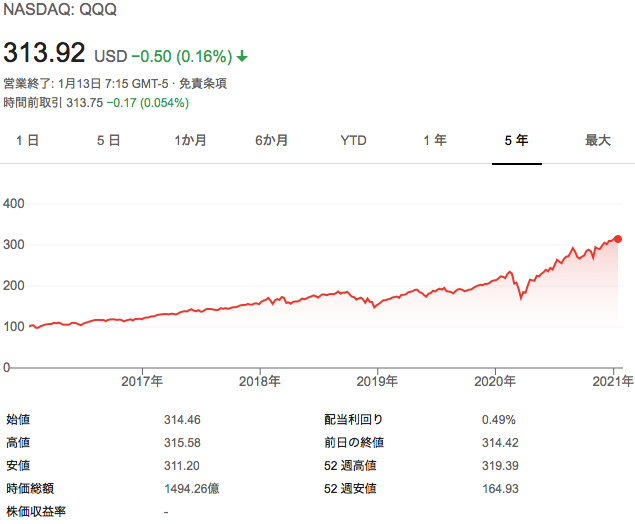The height and width of the screenshot is (524, 635).
Task: Click the NASDAQ: QQQ ticker heading
Action: [x=60, y=9]
